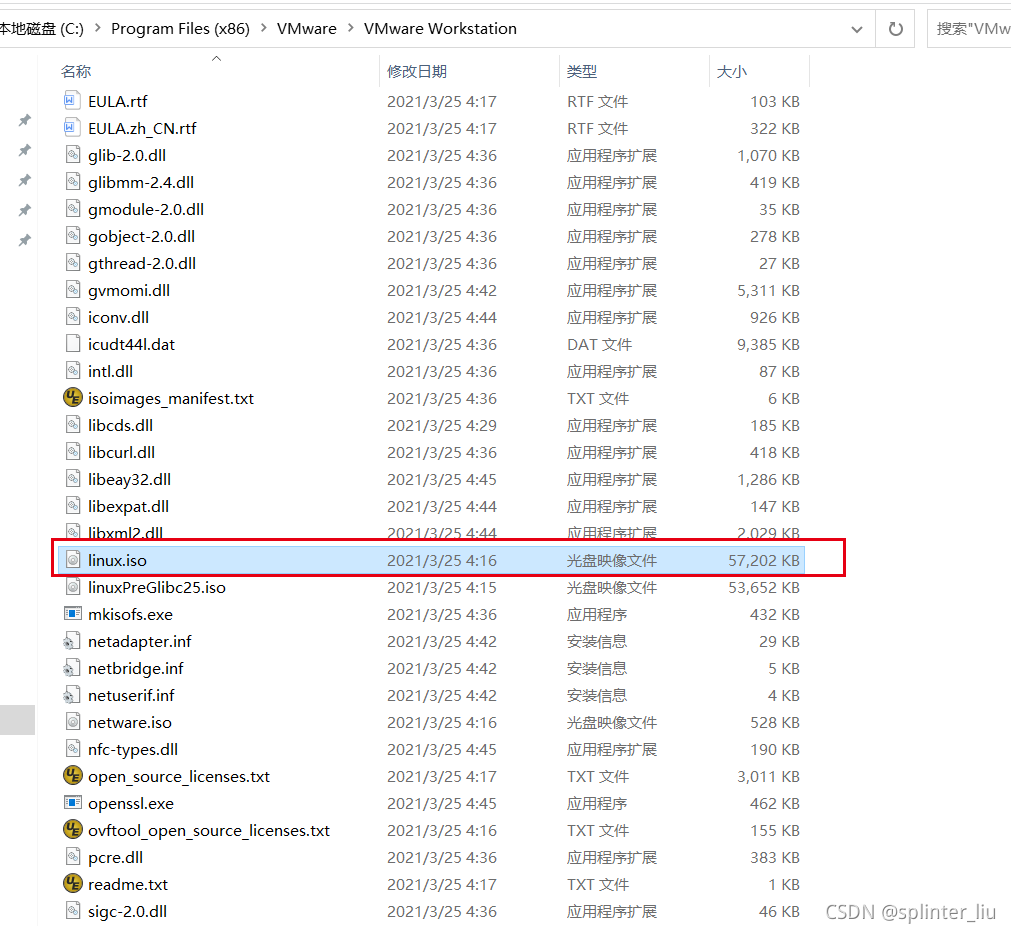
Task: Click the openssl.exe application icon
Action: (73, 803)
